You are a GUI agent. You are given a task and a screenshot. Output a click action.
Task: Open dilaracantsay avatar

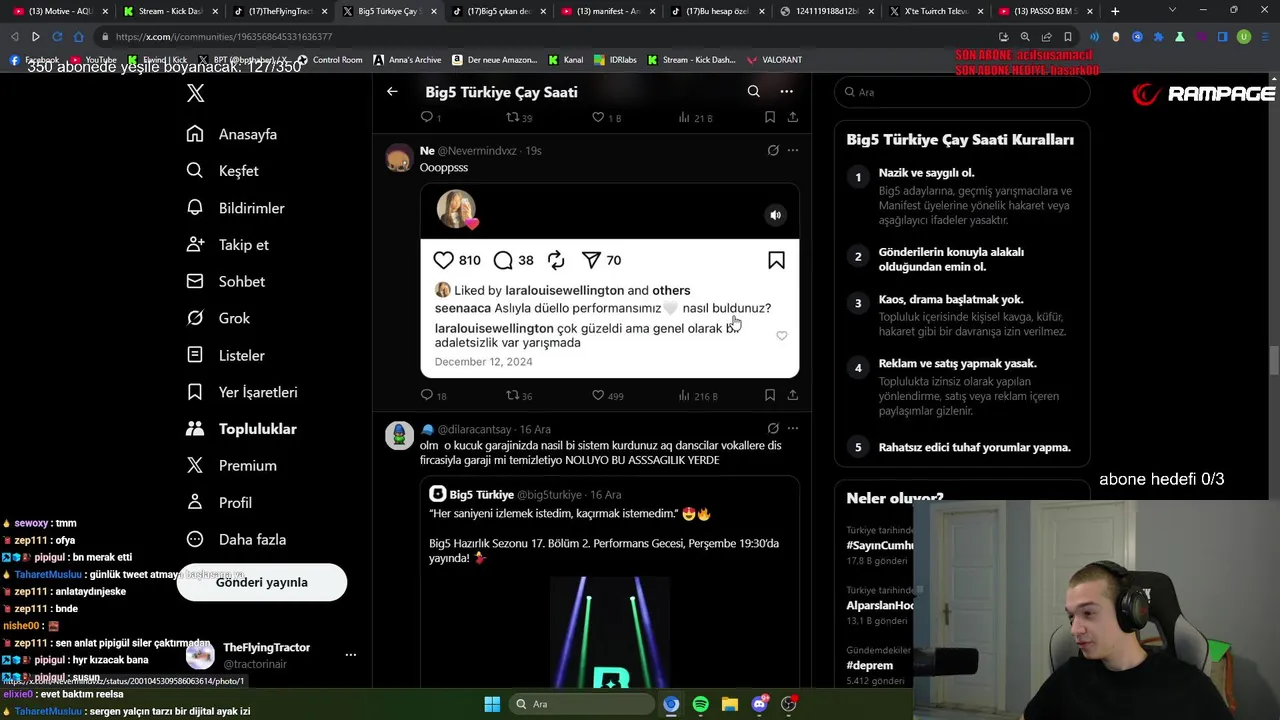(399, 435)
